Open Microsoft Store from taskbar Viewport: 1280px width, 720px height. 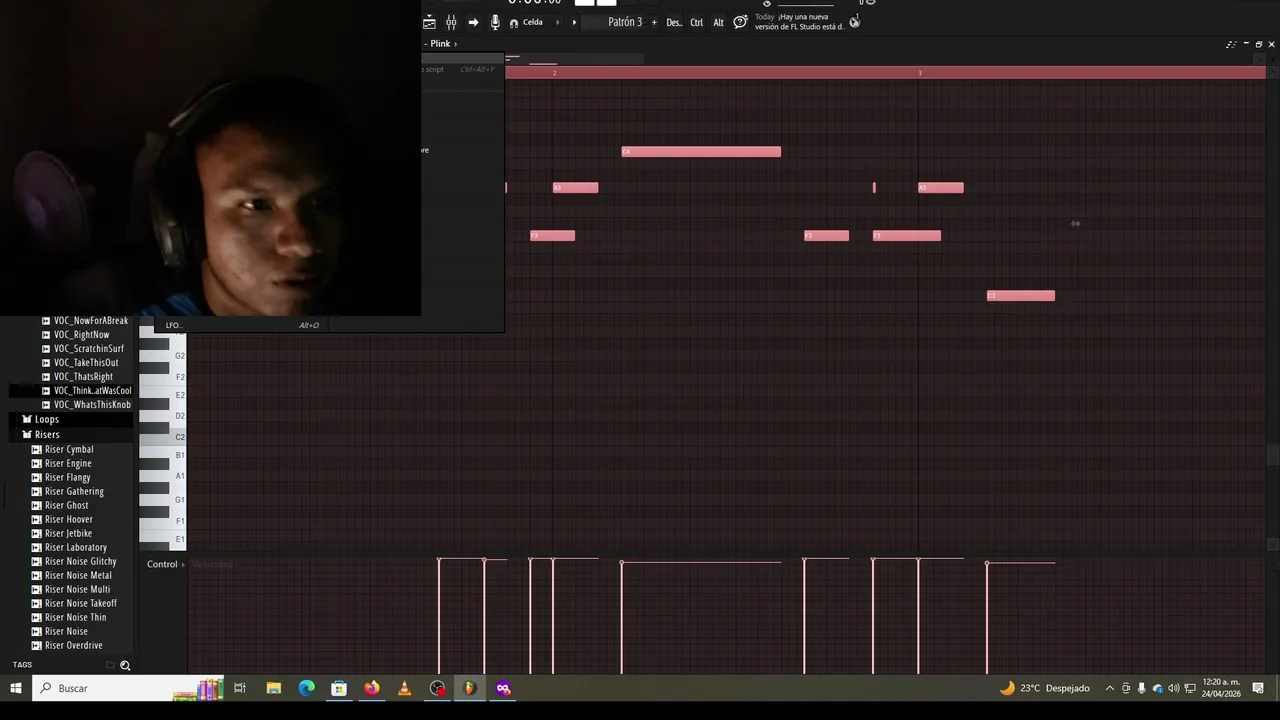click(339, 688)
